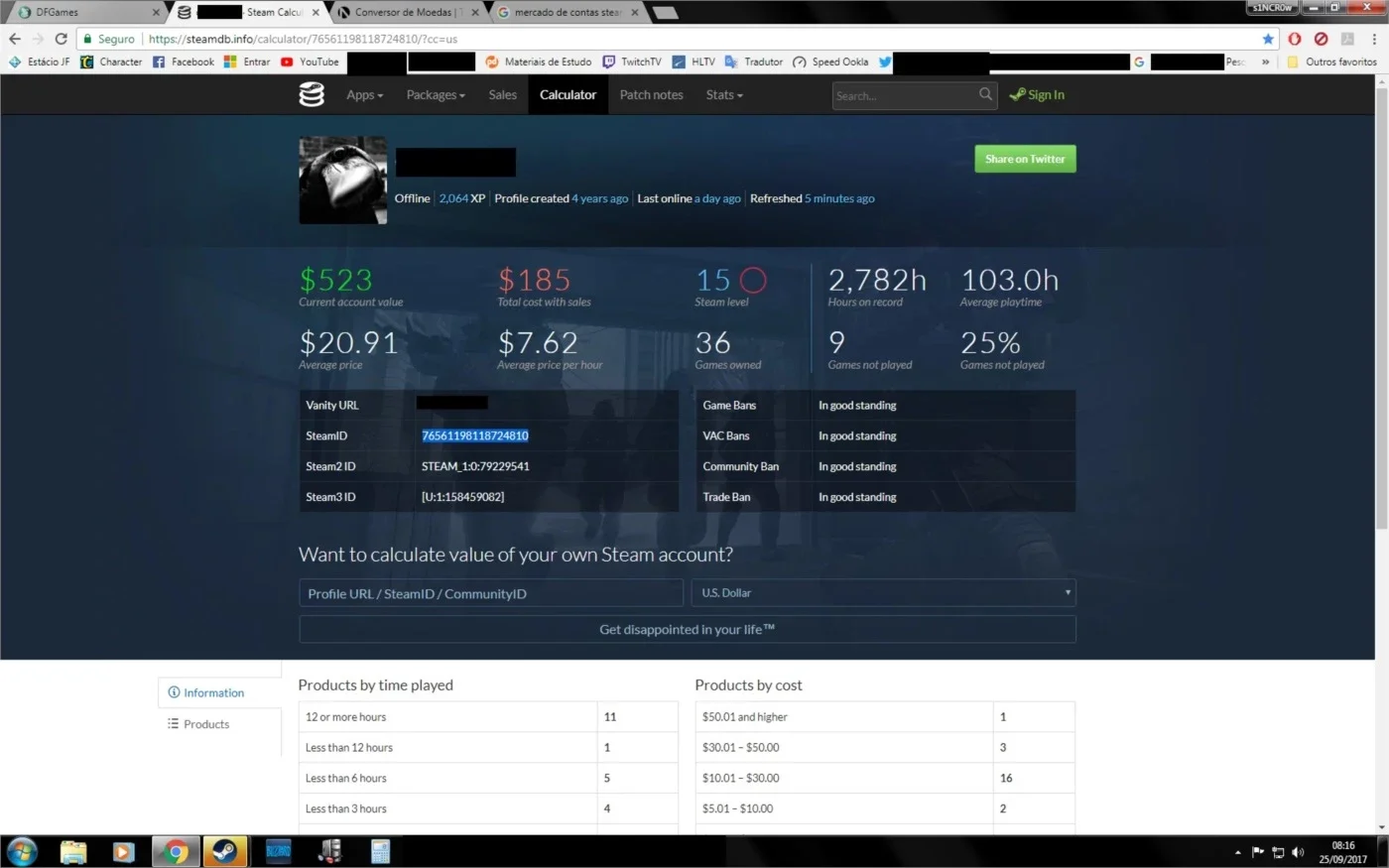The image size is (1389, 868).
Task: Open the Patch notes tab
Action: click(x=651, y=95)
